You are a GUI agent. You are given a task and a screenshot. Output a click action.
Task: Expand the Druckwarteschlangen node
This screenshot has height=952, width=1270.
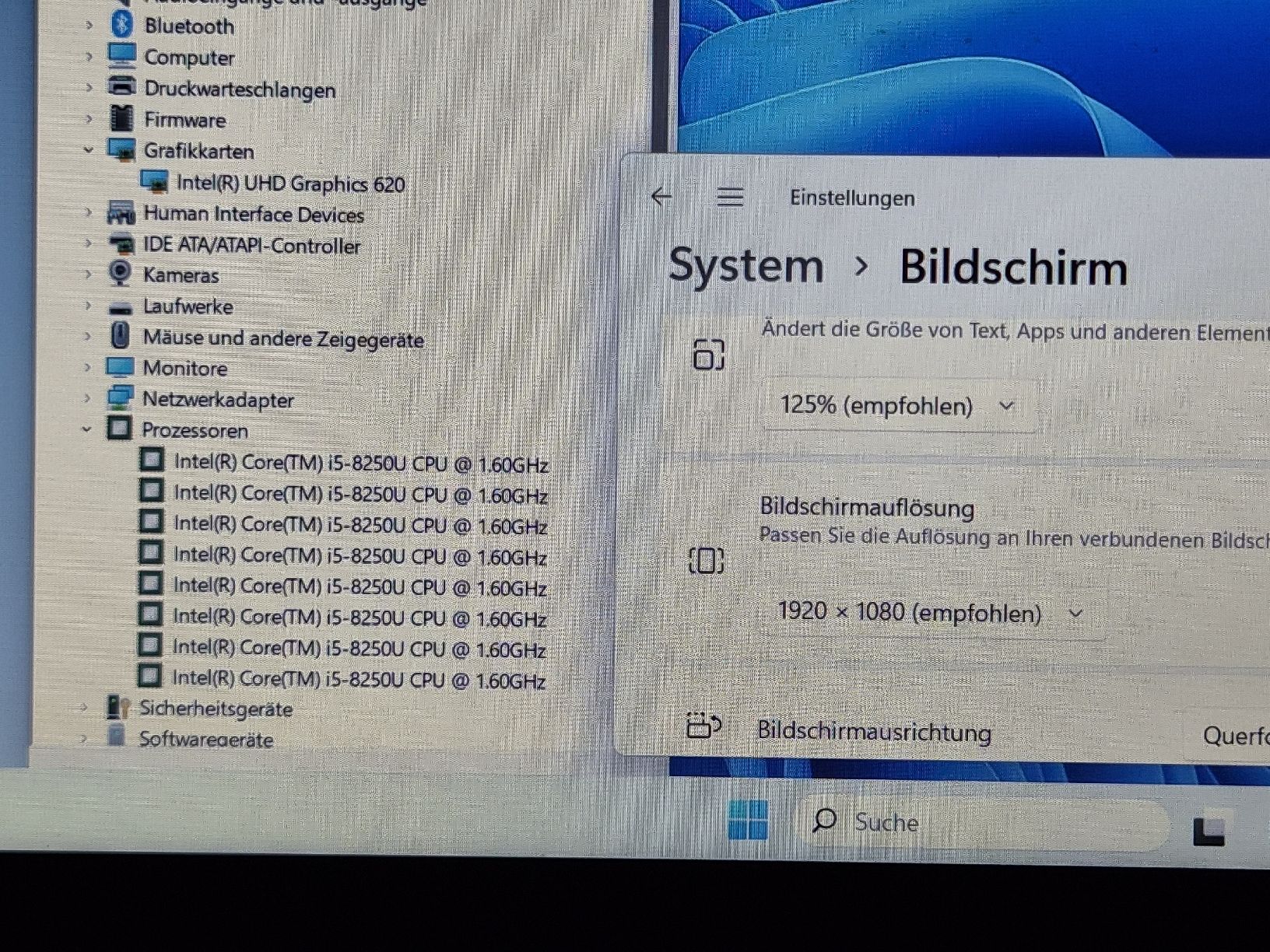click(x=89, y=88)
